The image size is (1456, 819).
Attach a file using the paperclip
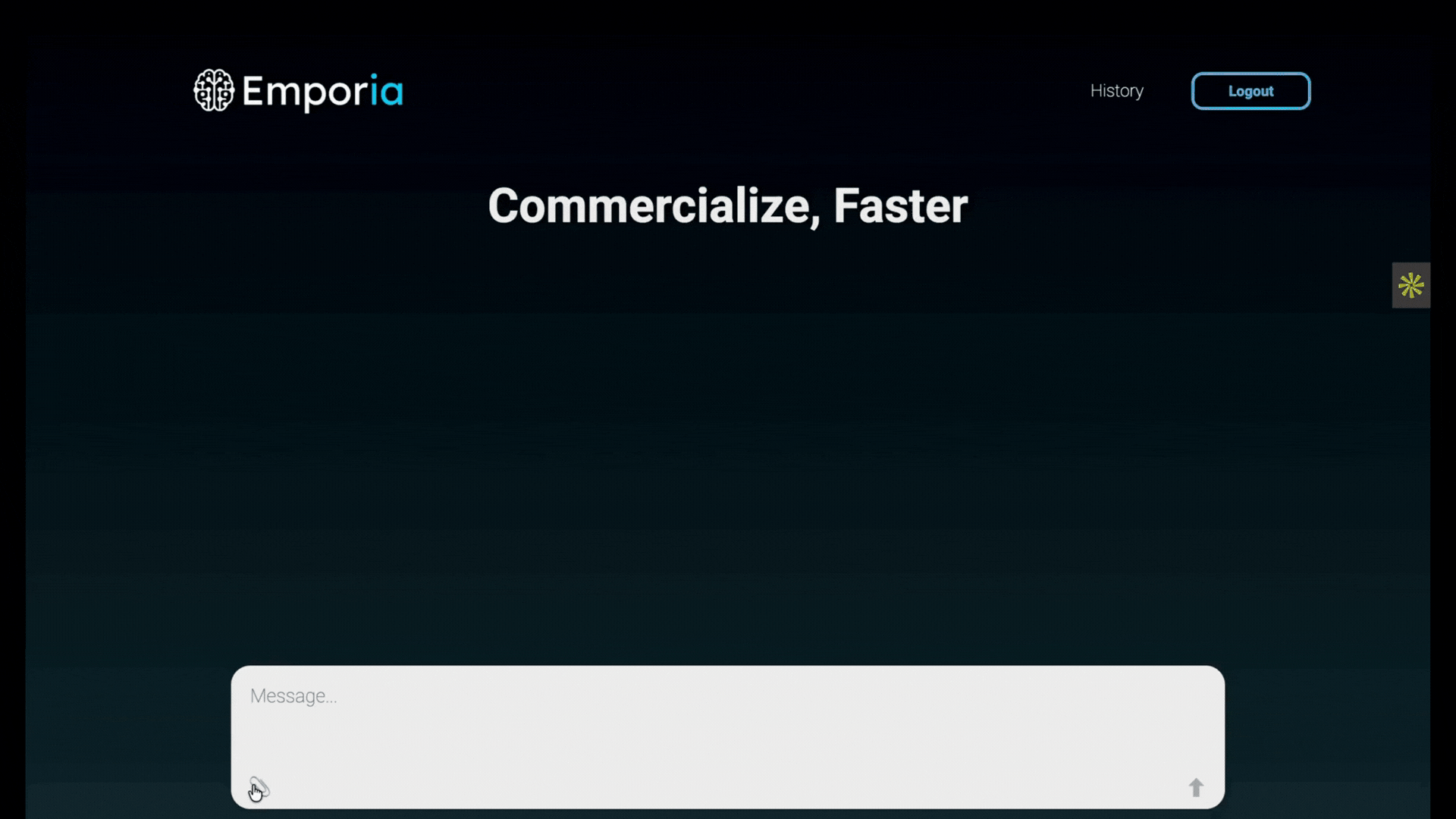click(259, 787)
